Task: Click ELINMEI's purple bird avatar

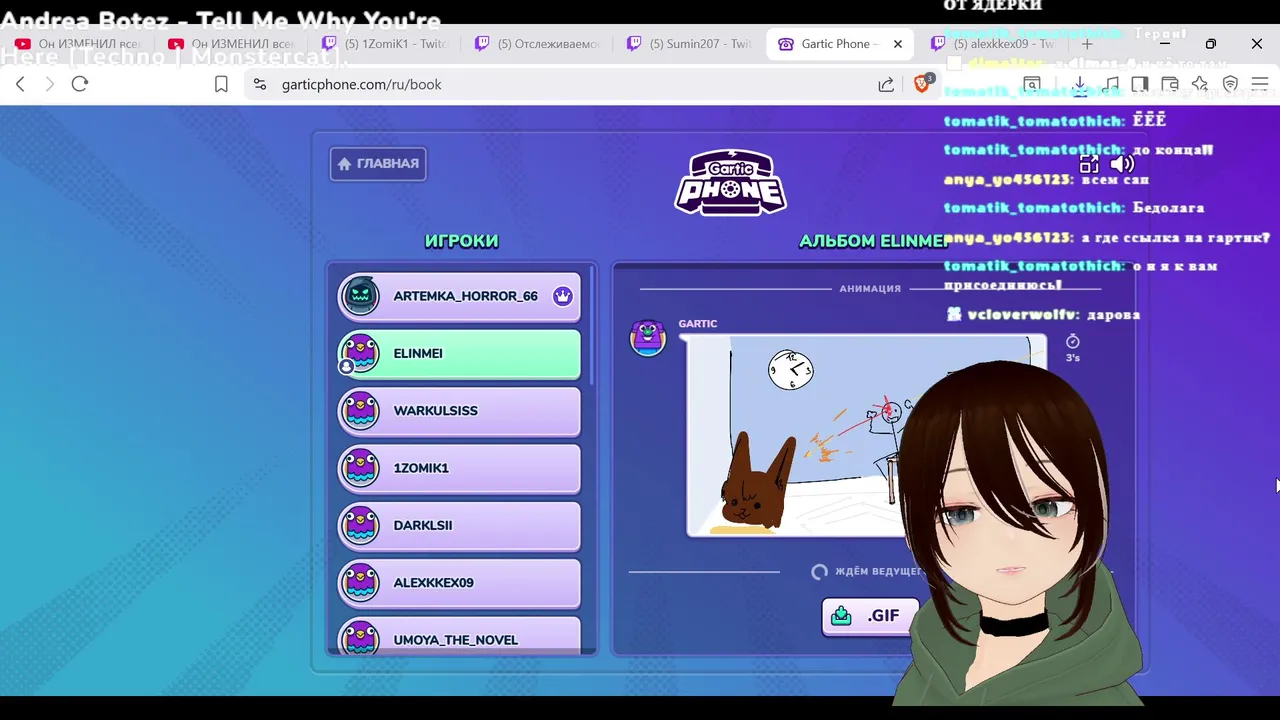Action: (360, 353)
